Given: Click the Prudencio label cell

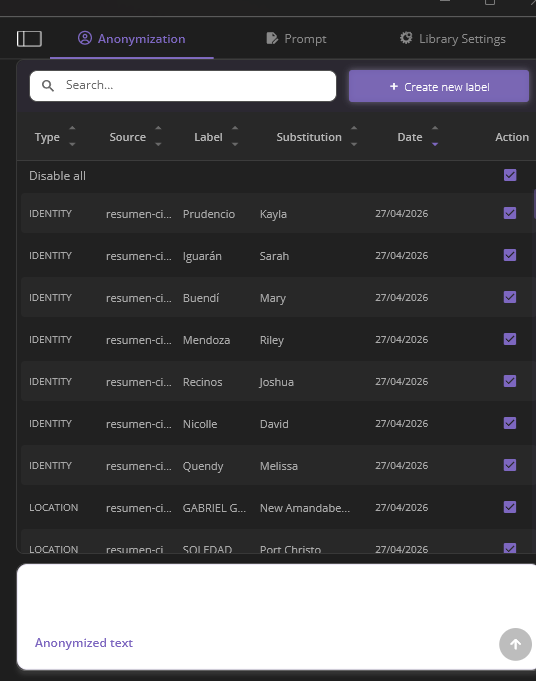Looking at the screenshot, I should pyautogui.click(x=209, y=214).
